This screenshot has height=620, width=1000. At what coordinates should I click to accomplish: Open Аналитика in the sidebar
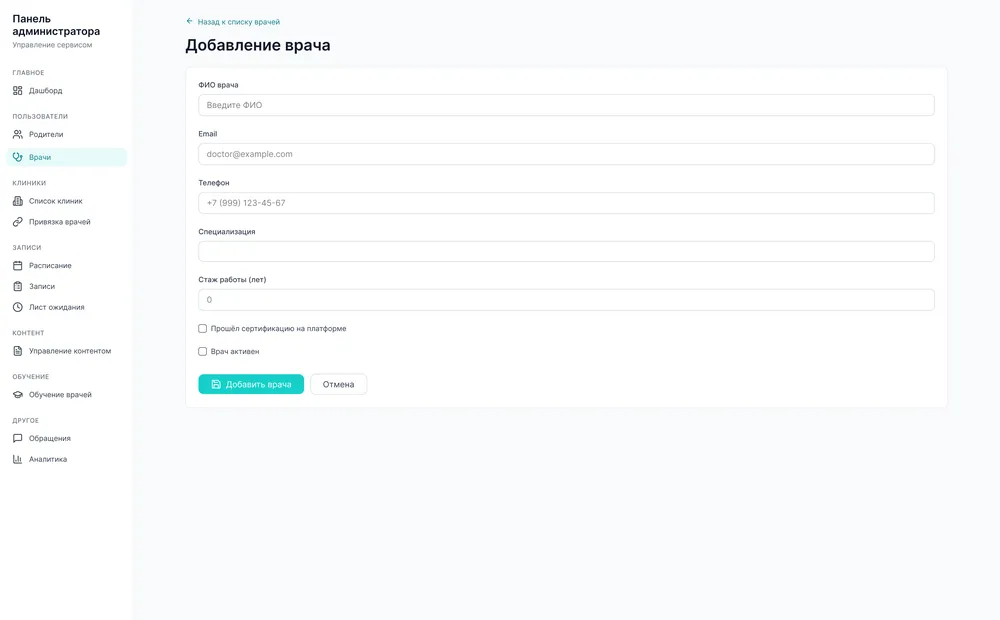[x=66, y=459]
